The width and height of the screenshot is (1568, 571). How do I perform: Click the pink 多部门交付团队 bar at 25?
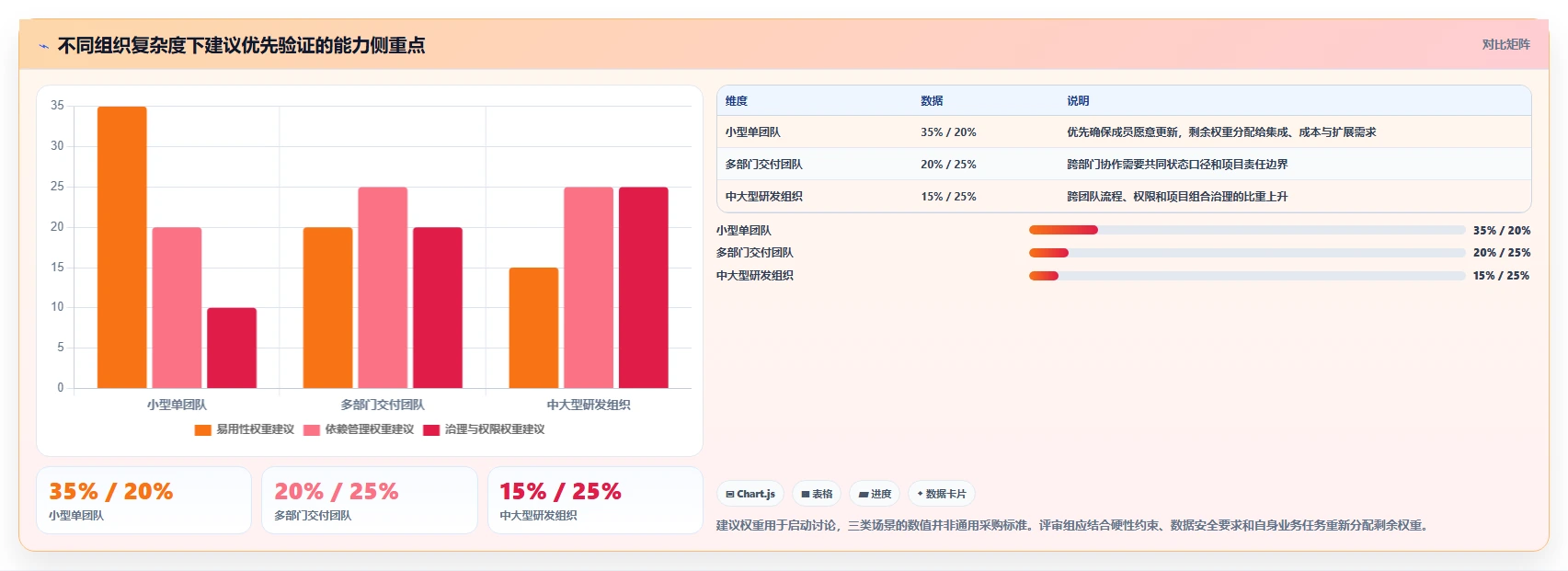[x=383, y=288]
